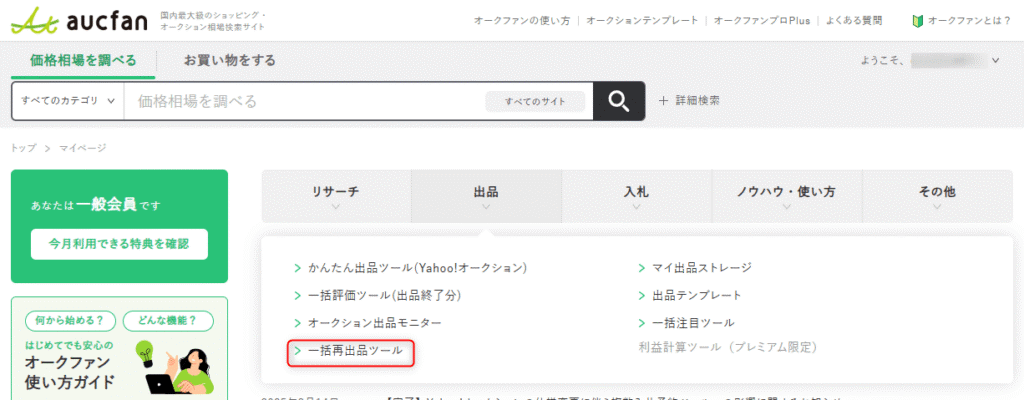Screen dimensions: 1024x400
Task: Click the green beginner mark icon
Action: coord(918,21)
